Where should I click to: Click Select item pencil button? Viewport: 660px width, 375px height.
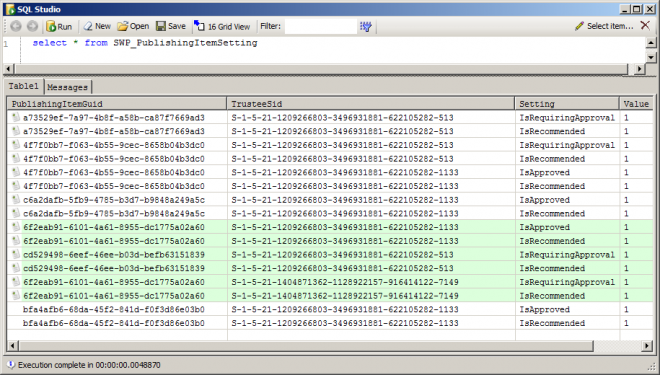604,26
